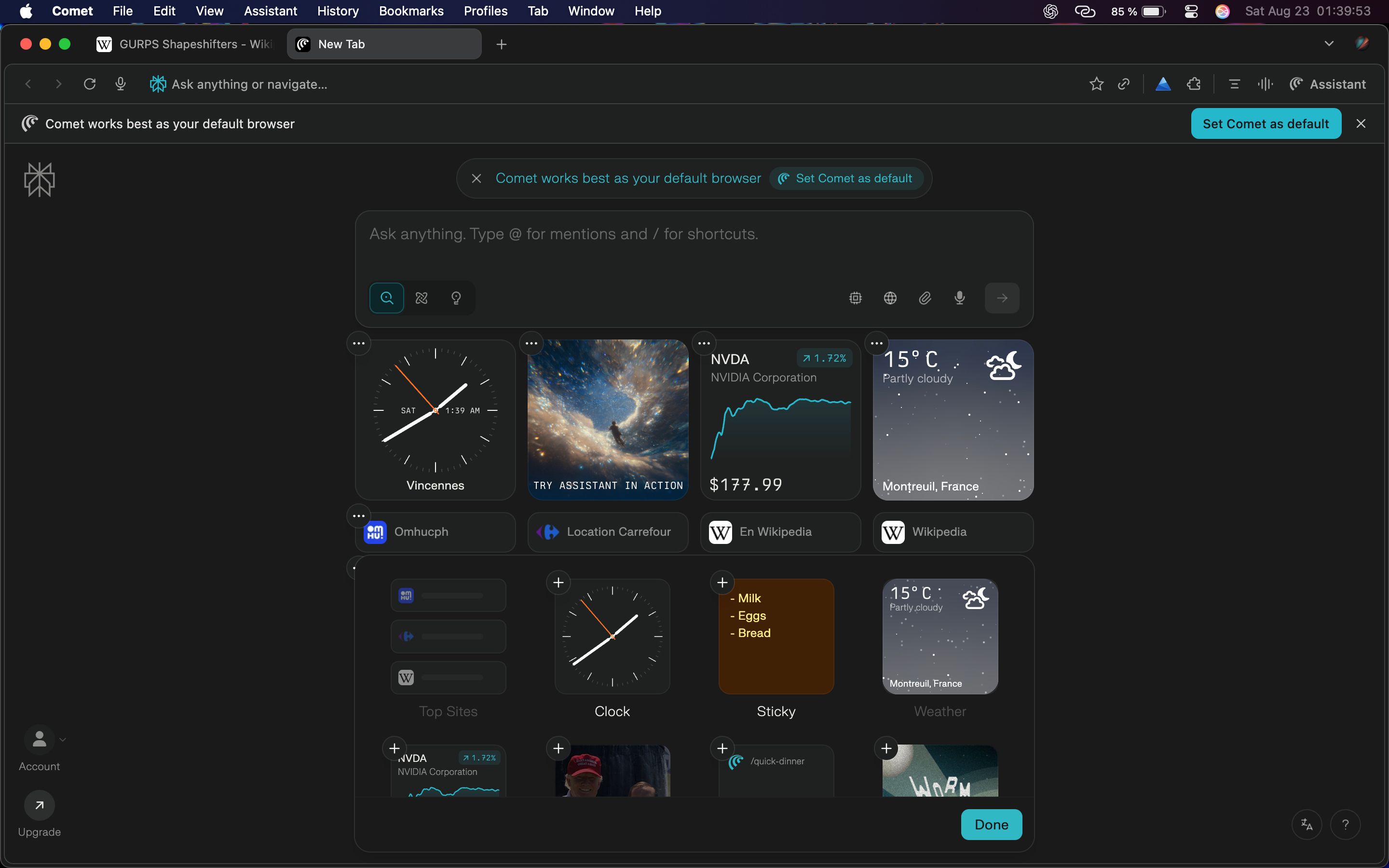Click Set Comet as default pill link
Image resolution: width=1389 pixels, height=868 pixels.
[846, 178]
